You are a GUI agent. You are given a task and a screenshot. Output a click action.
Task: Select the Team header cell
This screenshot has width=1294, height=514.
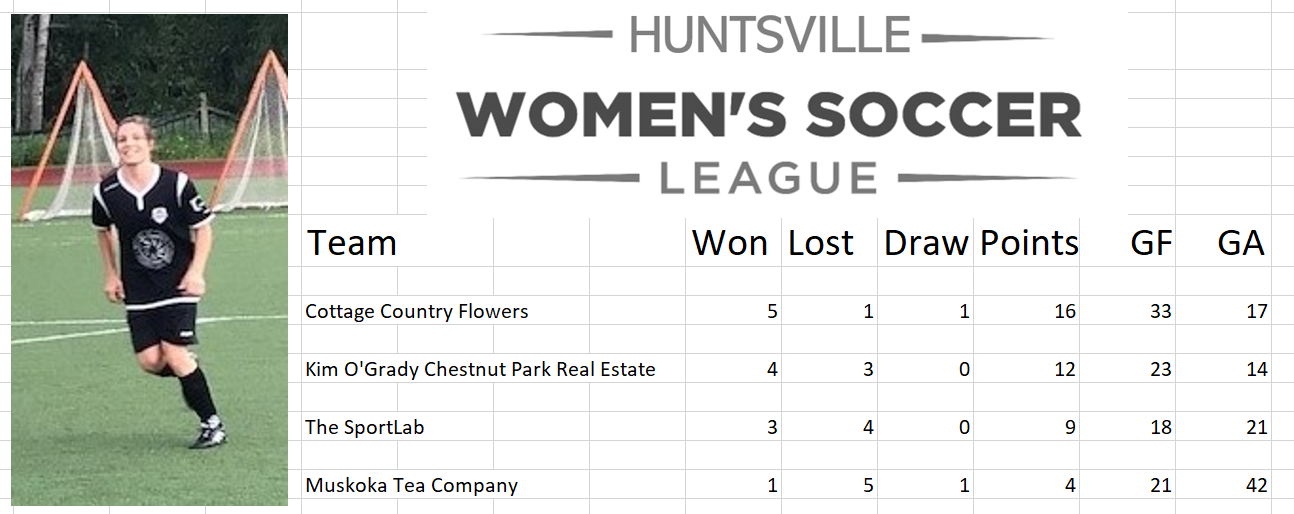[x=351, y=243]
